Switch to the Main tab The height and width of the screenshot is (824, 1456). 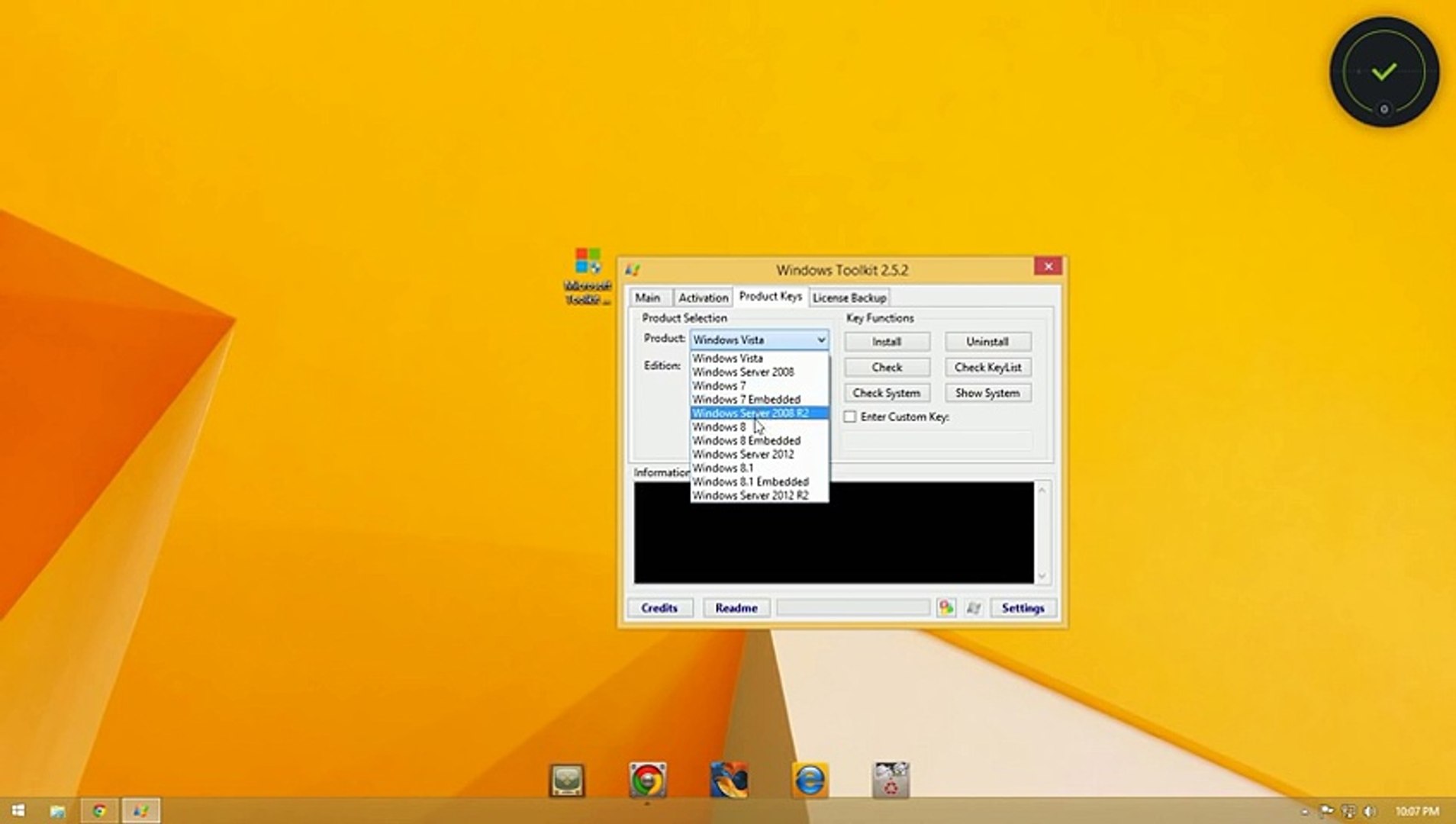click(648, 298)
